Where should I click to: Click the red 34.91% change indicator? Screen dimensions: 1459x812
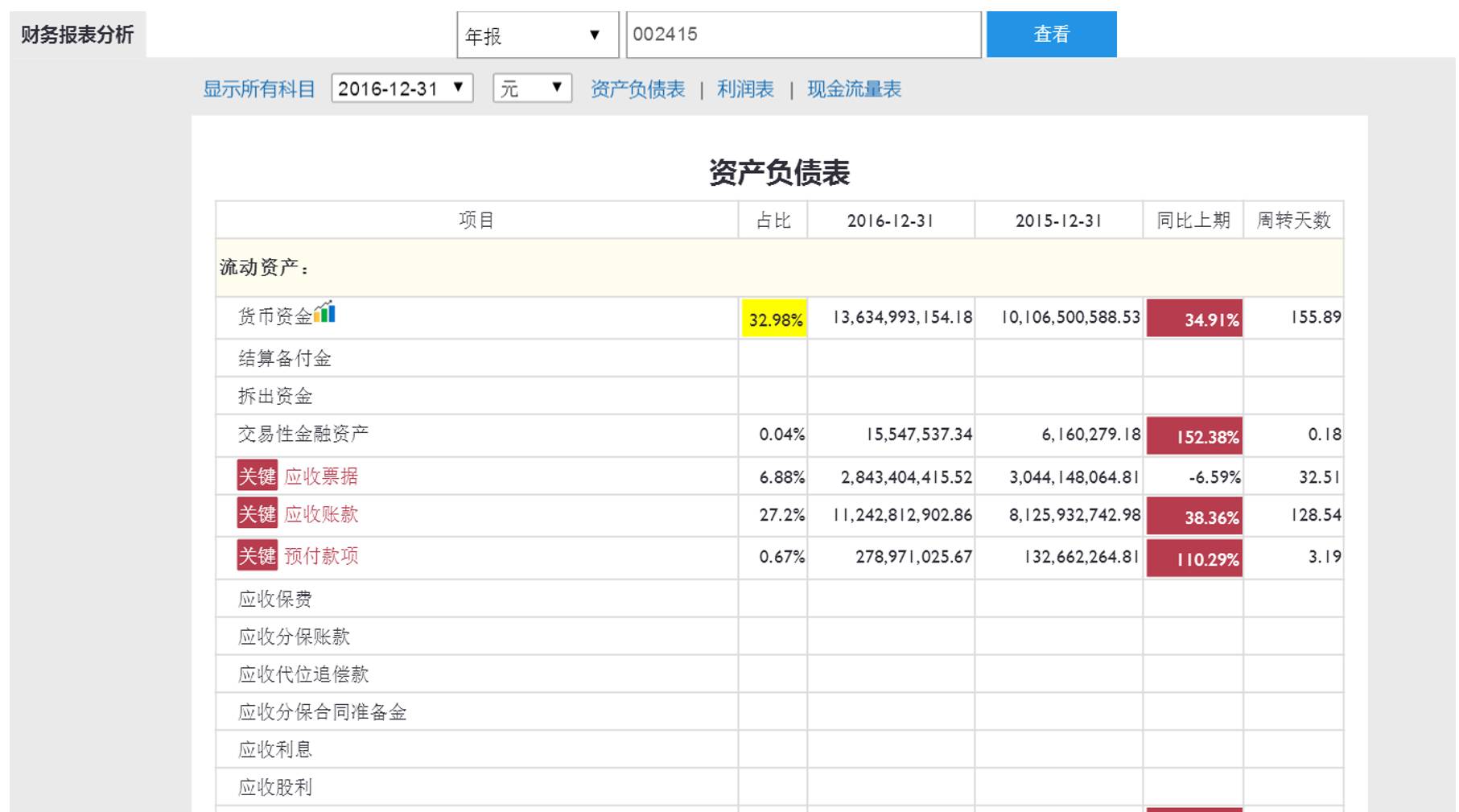pos(1195,319)
